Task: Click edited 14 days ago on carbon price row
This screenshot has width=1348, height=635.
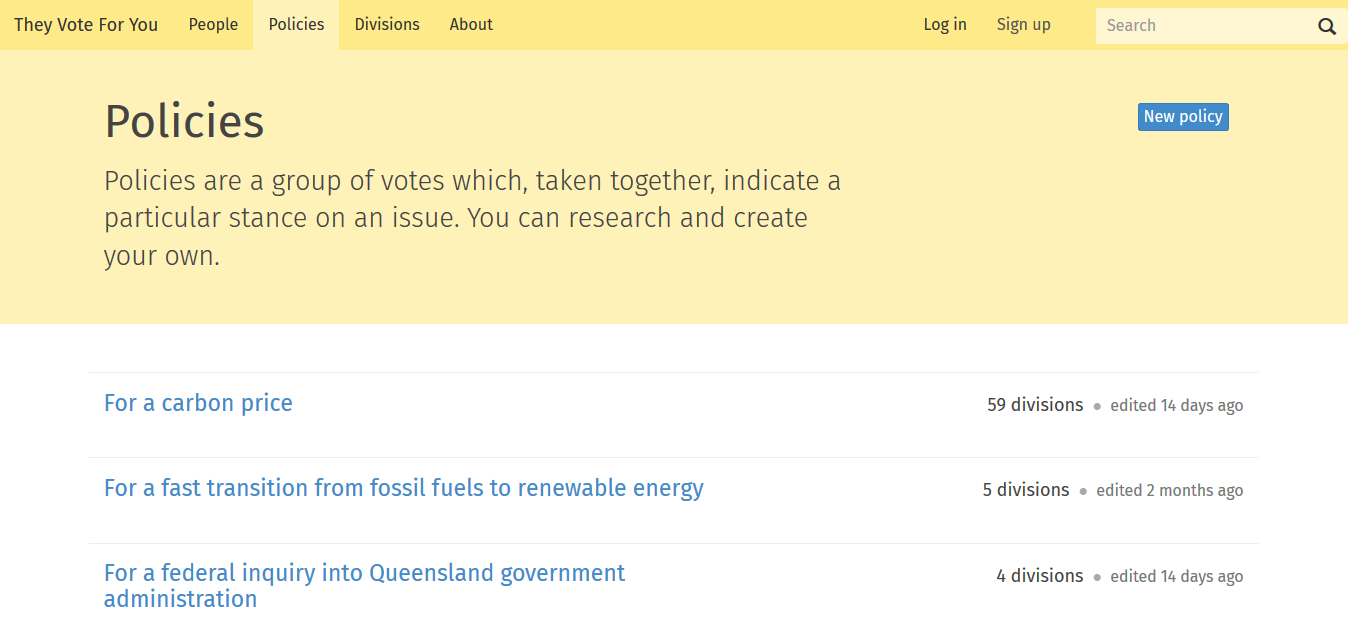Action: pyautogui.click(x=1177, y=405)
